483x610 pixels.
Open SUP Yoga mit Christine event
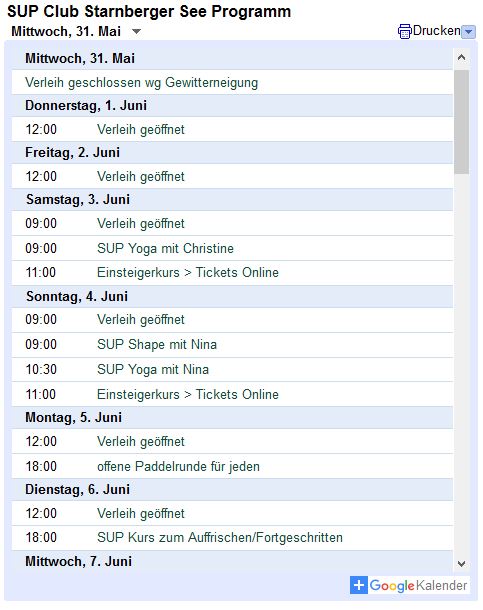[165, 248]
